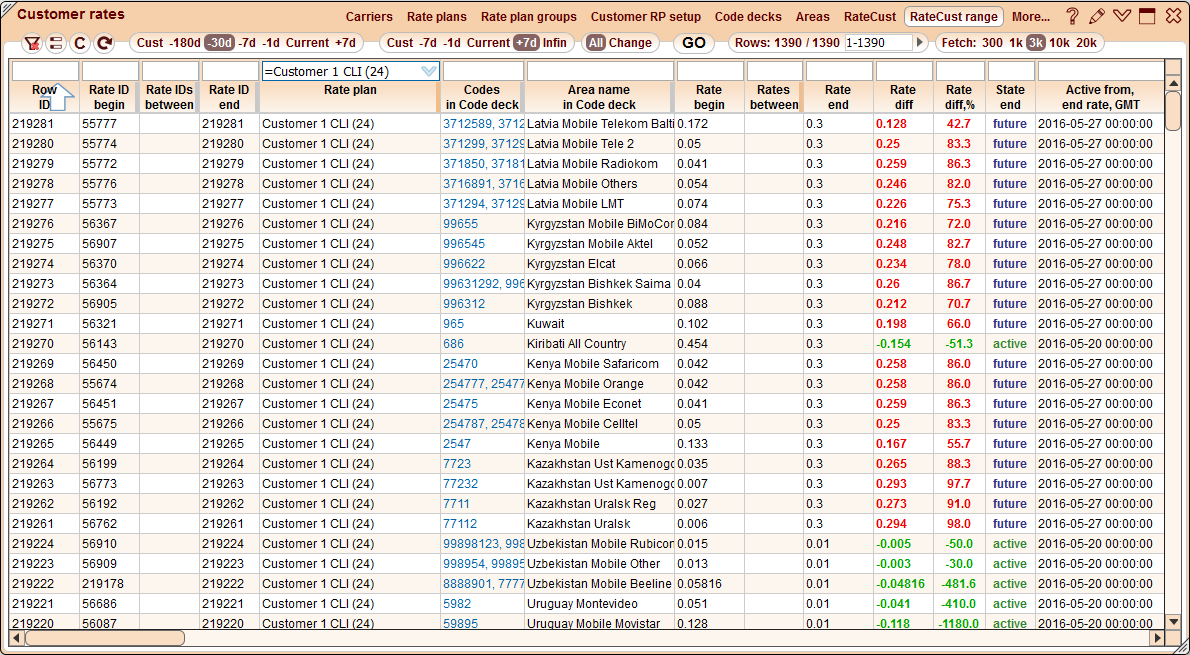
Task: Clear the active filter using the filter icon
Action: [x=32, y=43]
